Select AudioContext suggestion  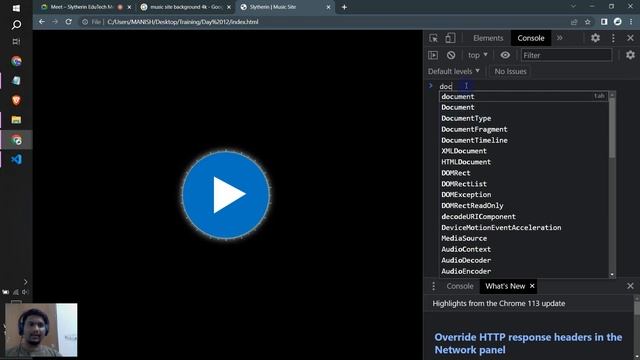coord(524,249)
